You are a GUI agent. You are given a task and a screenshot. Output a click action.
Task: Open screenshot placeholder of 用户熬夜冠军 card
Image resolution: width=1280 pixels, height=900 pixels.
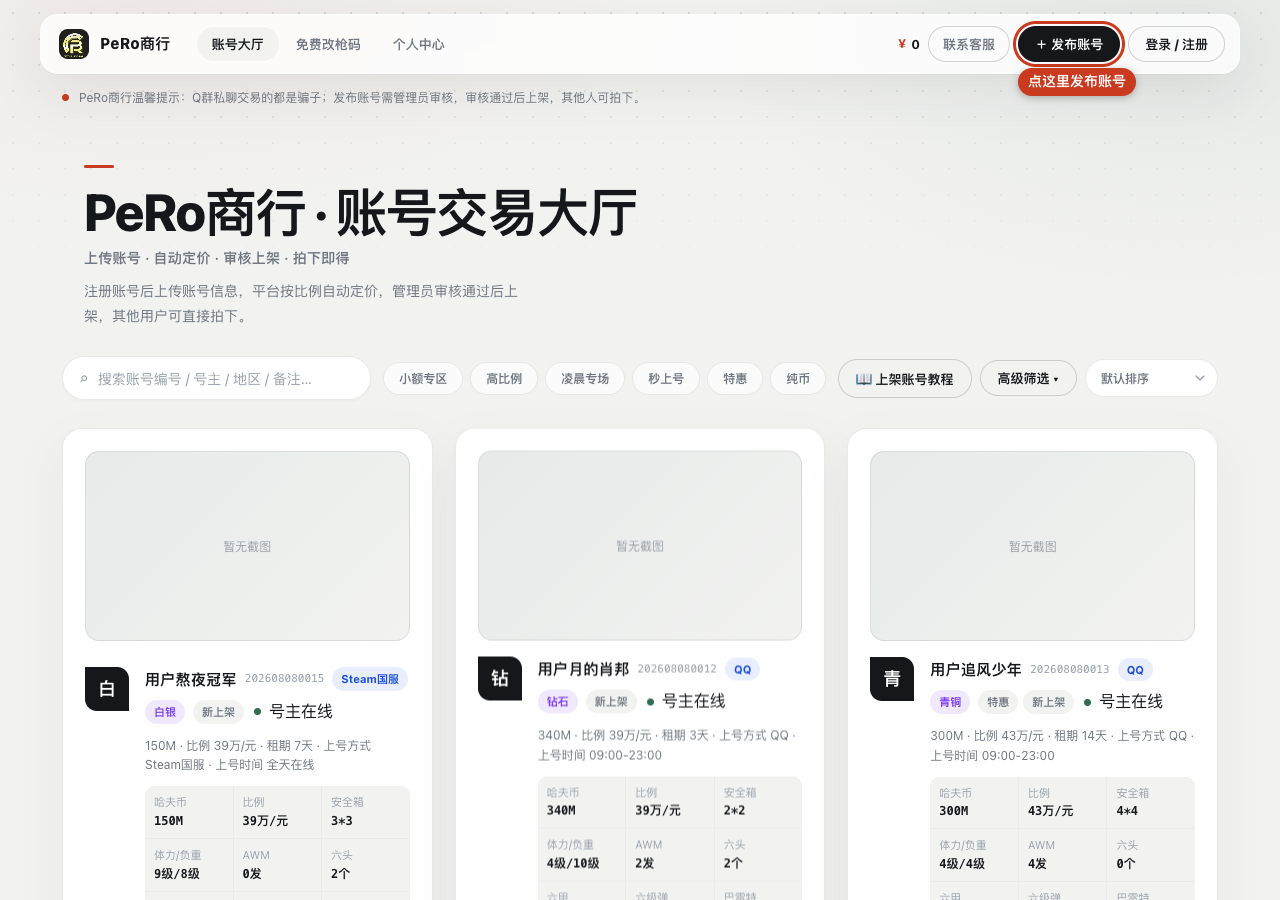click(x=247, y=546)
